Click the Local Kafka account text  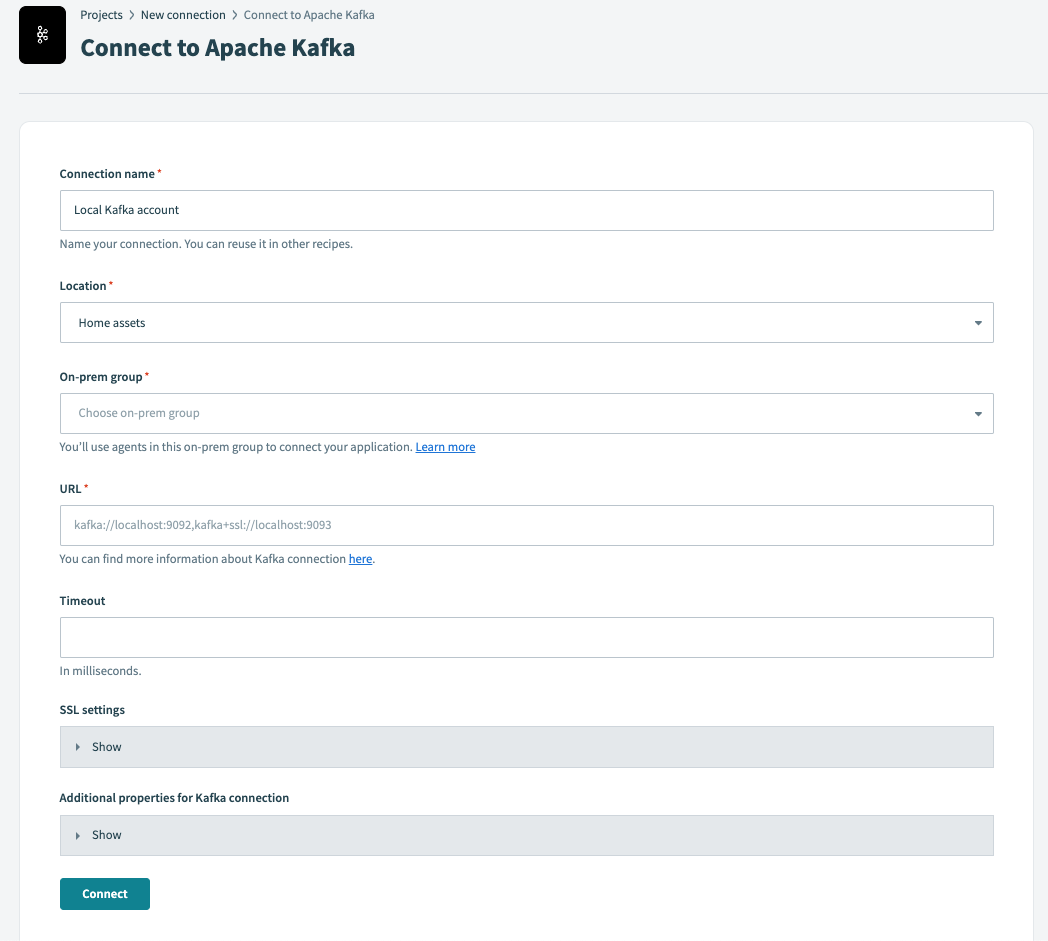click(x=126, y=210)
